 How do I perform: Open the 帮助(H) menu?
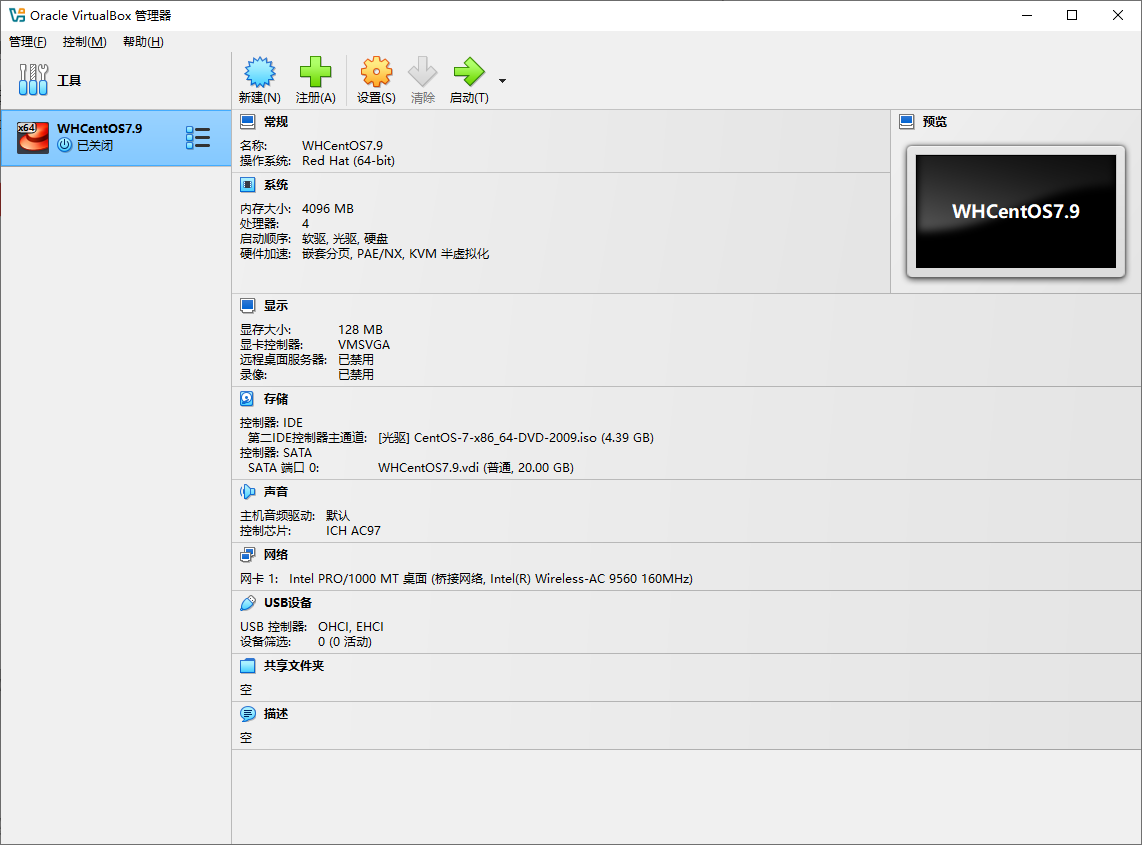tap(143, 42)
